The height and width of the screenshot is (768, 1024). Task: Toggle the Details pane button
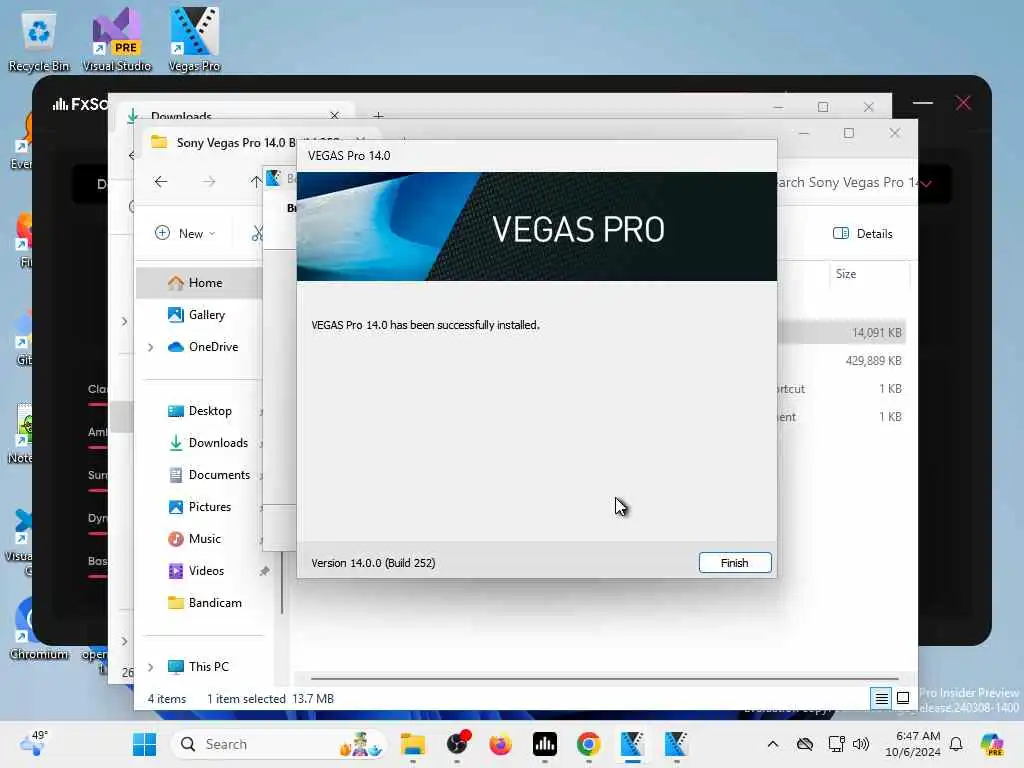click(x=863, y=234)
